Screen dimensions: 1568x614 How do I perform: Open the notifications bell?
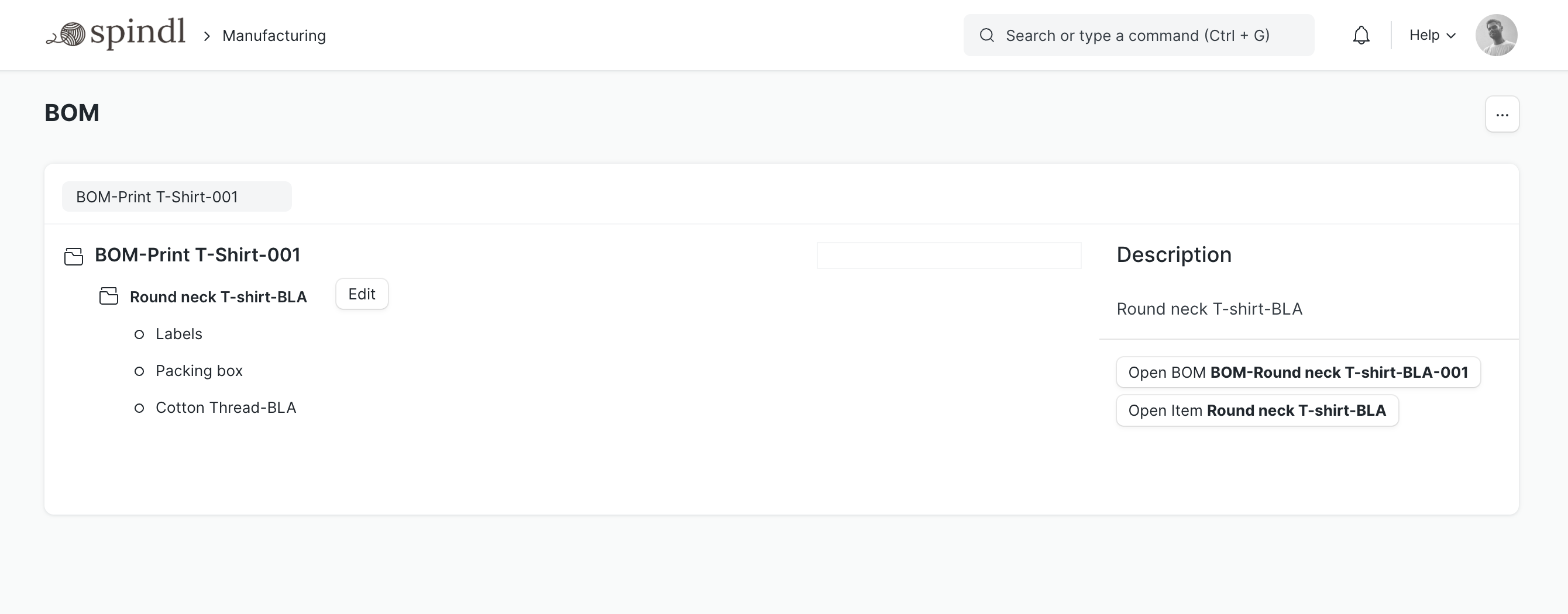1361,35
